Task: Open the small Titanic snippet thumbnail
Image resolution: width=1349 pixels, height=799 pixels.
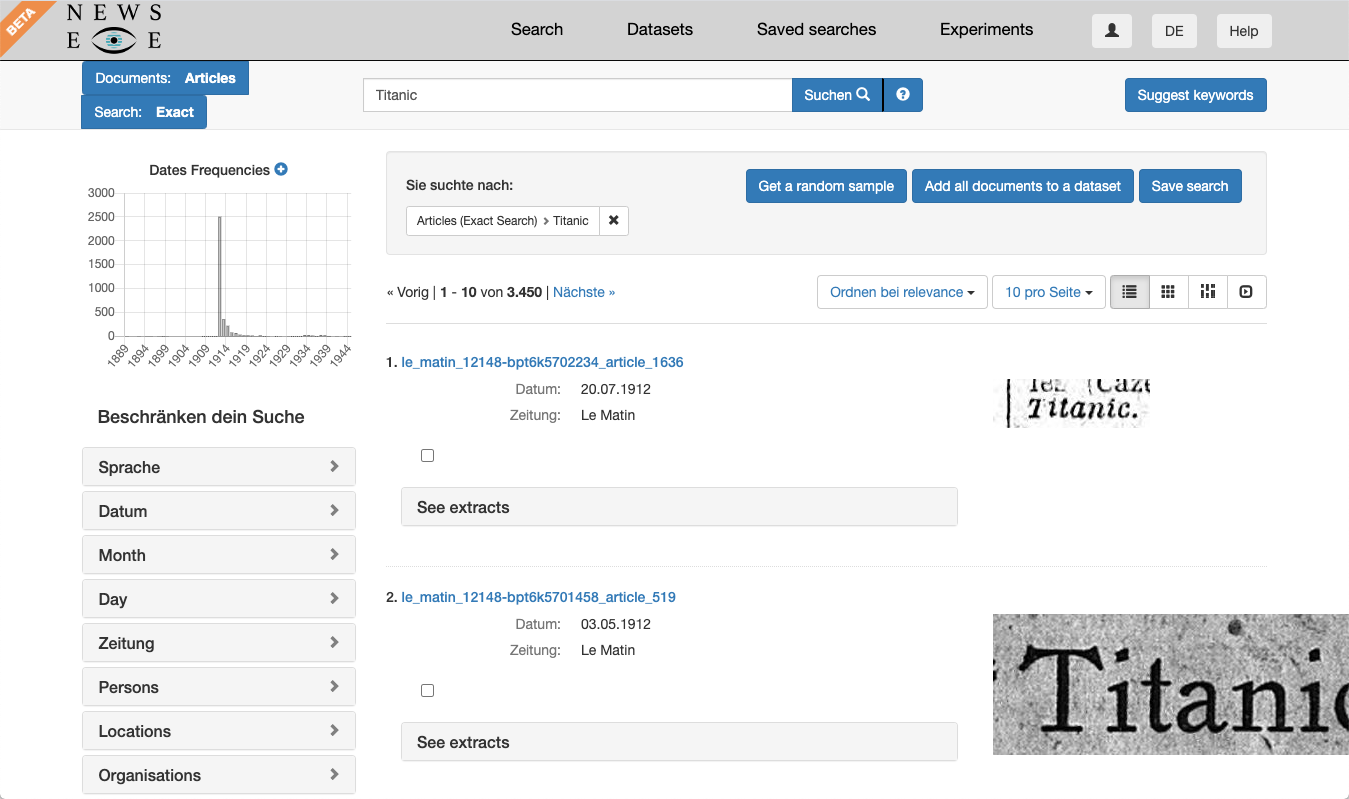Action: point(1072,403)
